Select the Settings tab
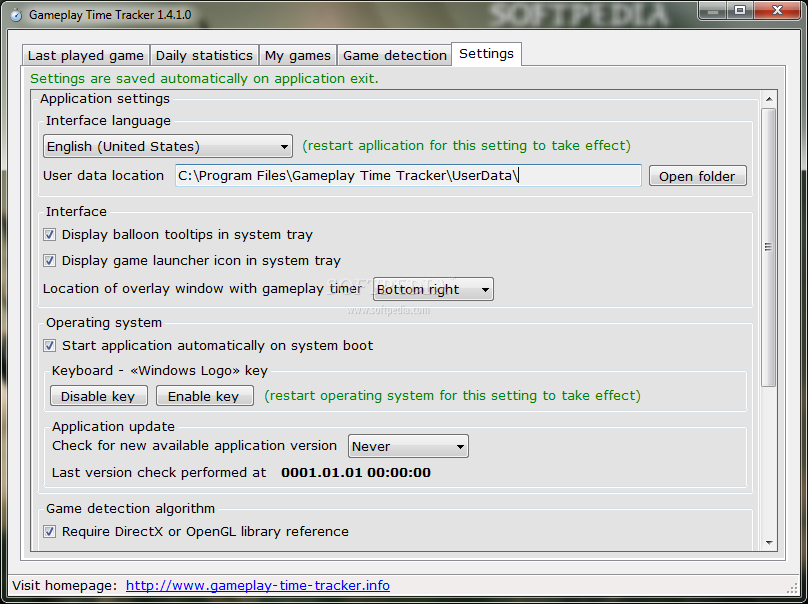808x604 pixels. (x=486, y=54)
